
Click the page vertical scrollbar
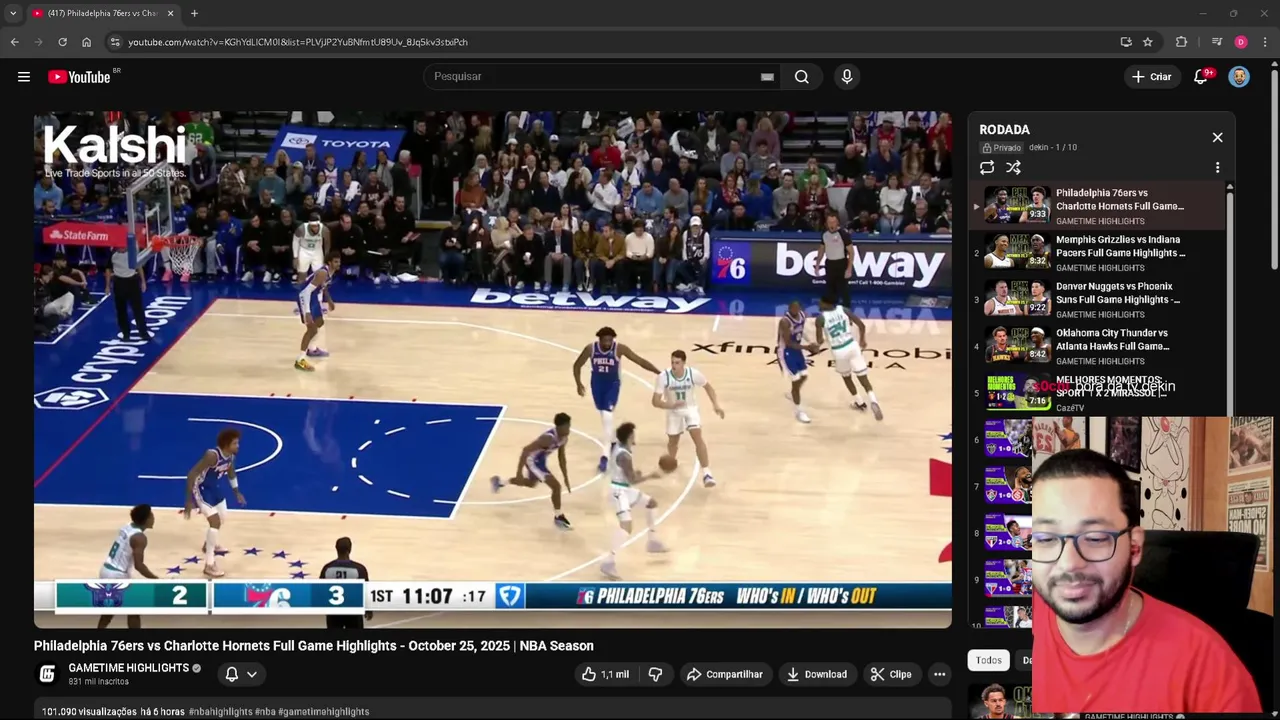click(x=1274, y=170)
